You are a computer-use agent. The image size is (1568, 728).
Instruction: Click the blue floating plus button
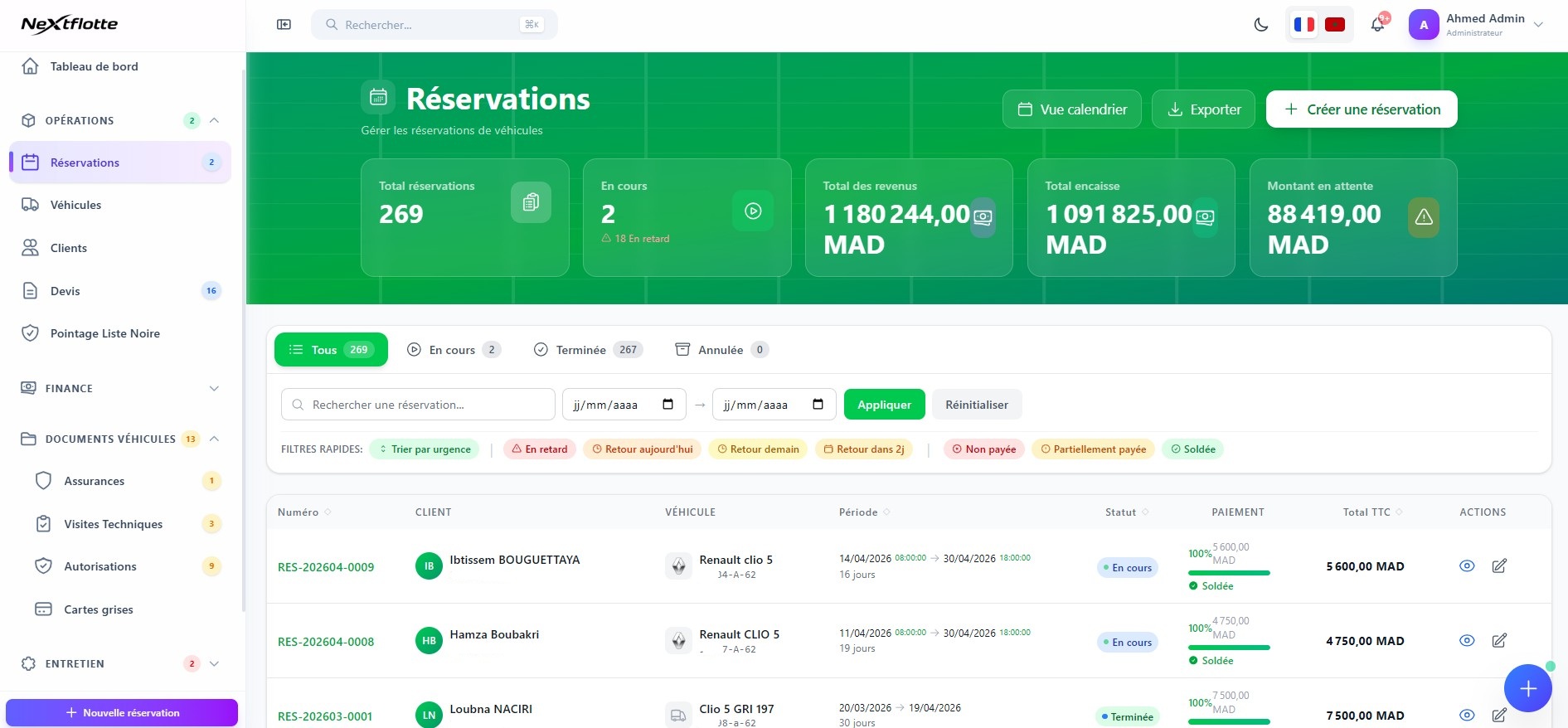[x=1527, y=688]
